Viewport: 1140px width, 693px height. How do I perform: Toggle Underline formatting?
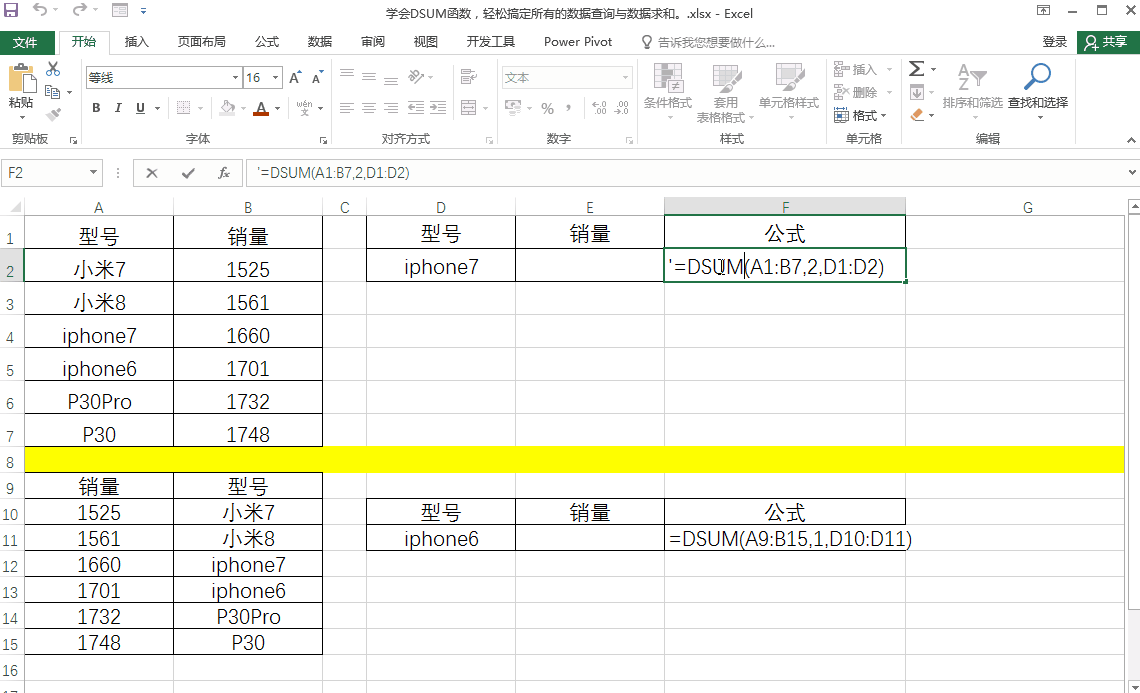(x=140, y=108)
